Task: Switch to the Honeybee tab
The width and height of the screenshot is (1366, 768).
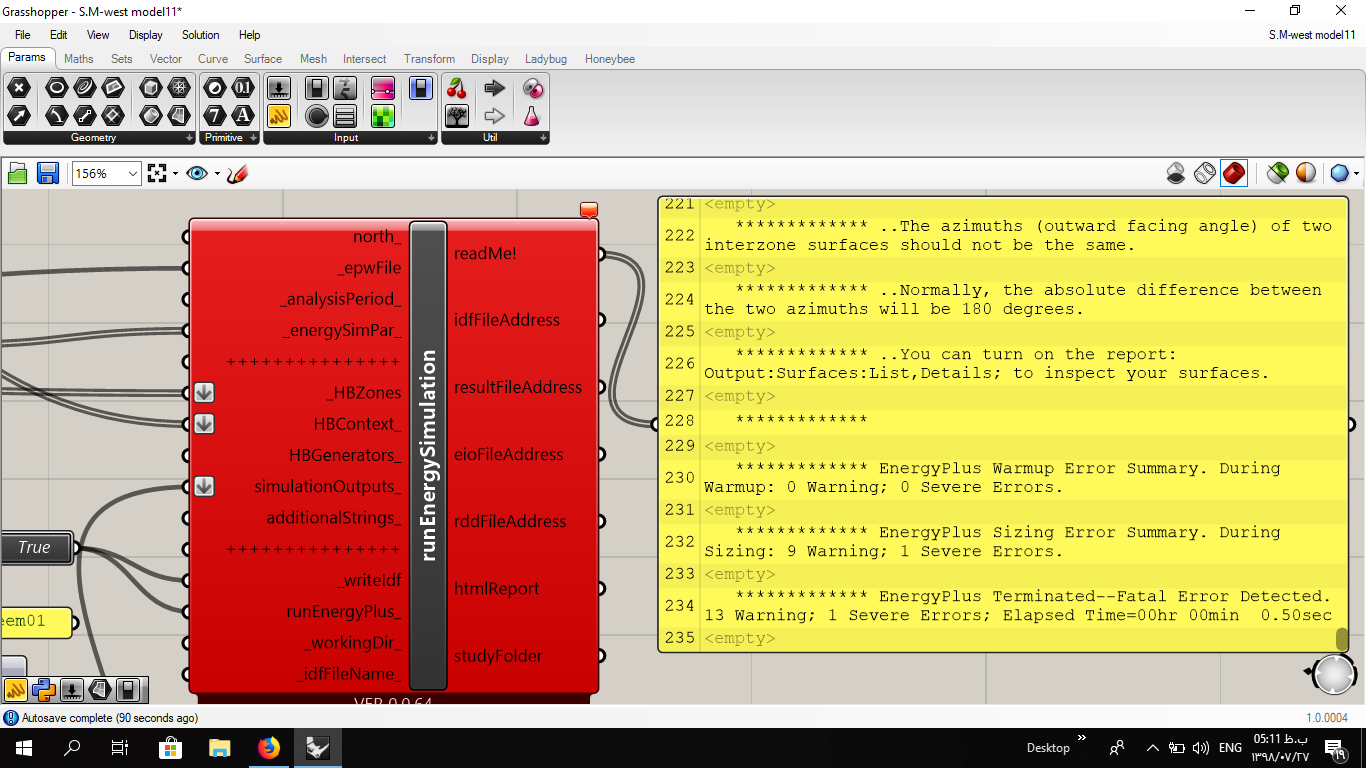Action: [x=610, y=59]
